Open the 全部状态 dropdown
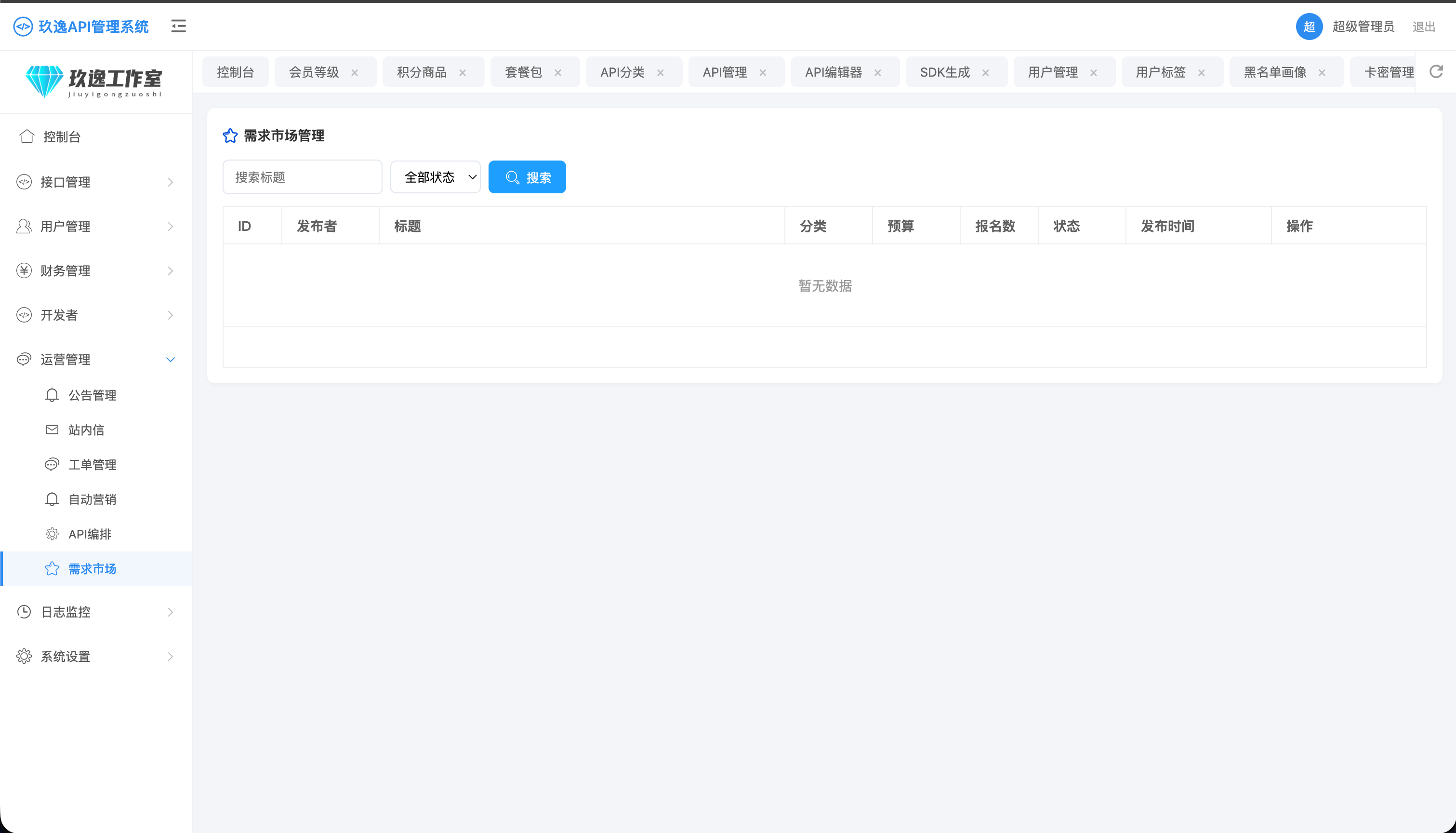Image resolution: width=1456 pixels, height=833 pixels. [x=435, y=177]
